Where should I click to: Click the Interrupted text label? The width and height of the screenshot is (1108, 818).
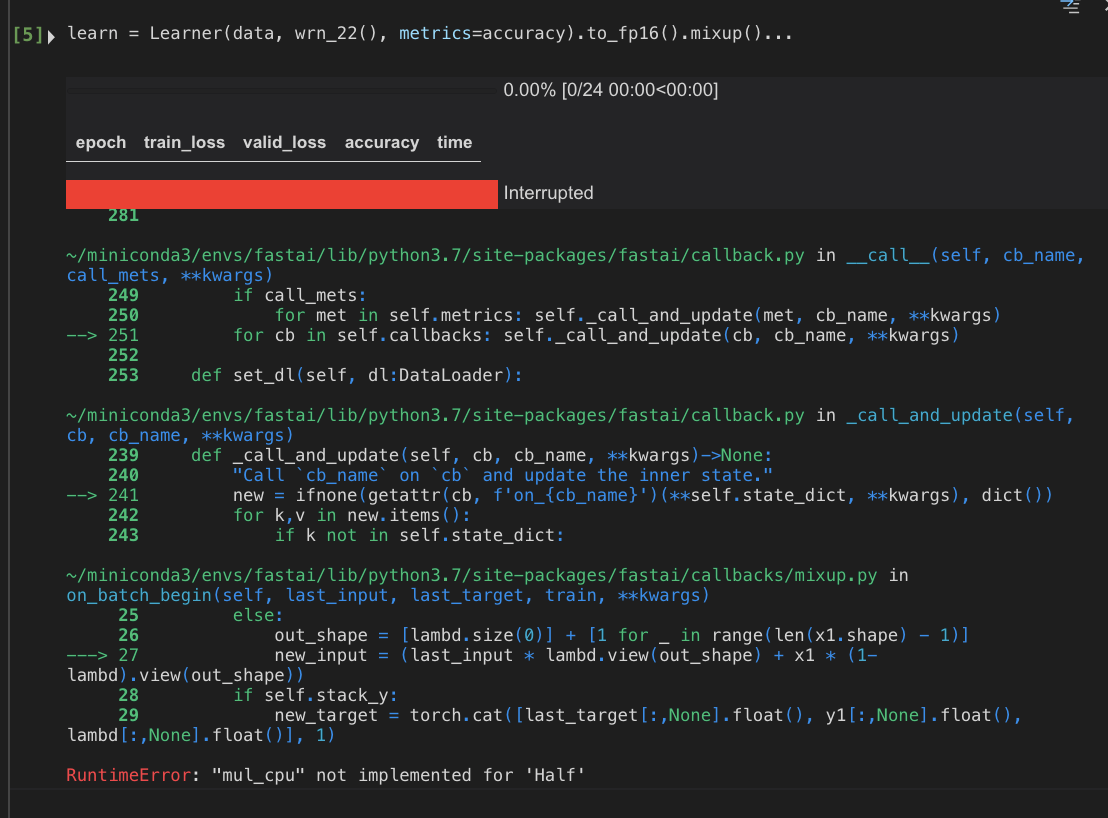548,193
